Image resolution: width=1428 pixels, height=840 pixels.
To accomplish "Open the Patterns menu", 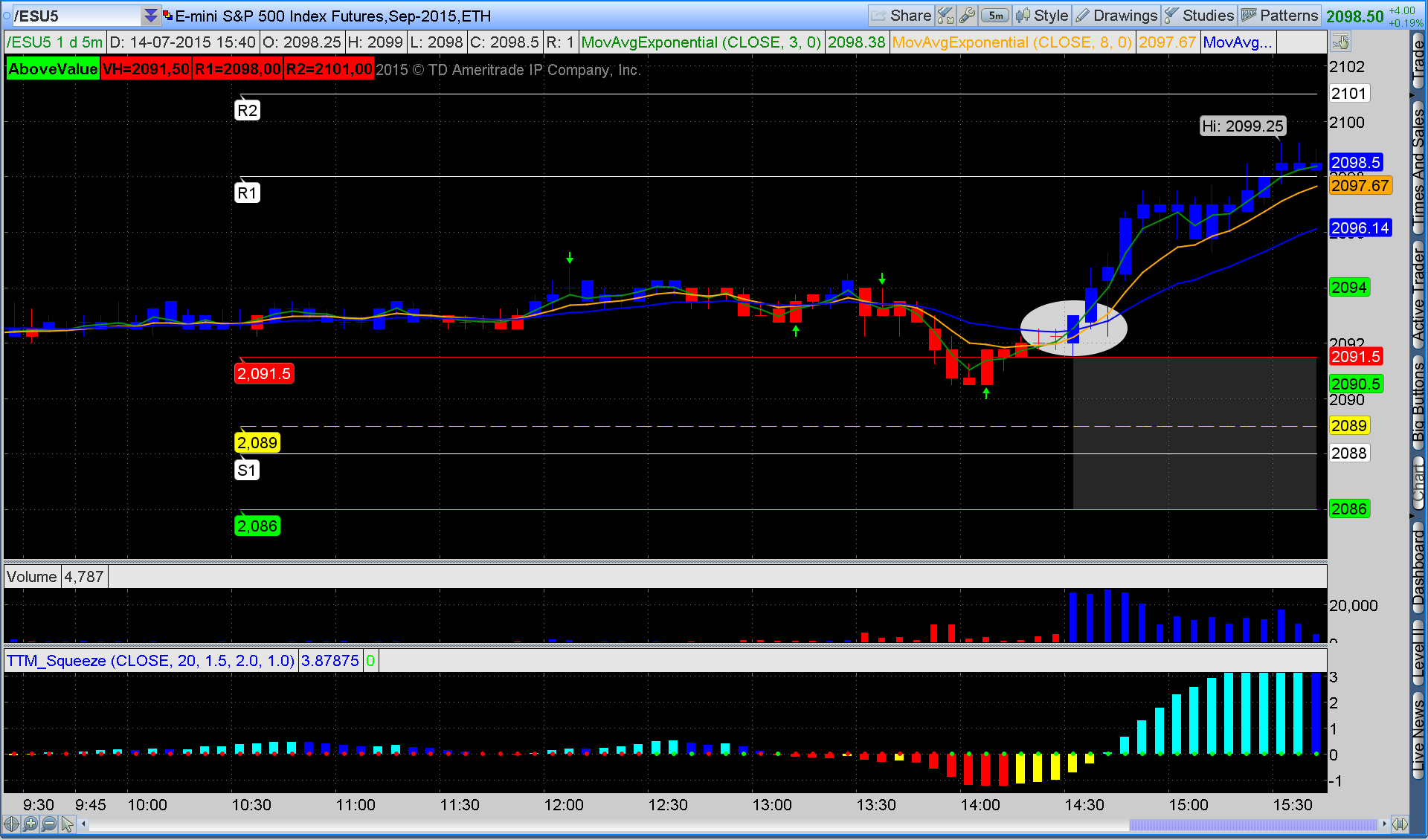I will click(1280, 16).
